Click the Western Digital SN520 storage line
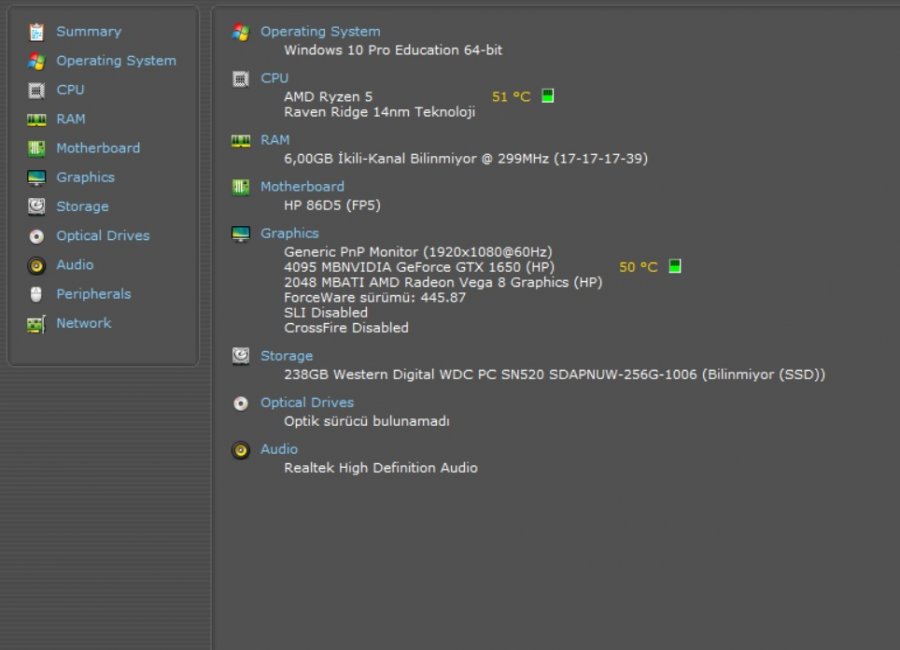900x650 pixels. pos(554,374)
